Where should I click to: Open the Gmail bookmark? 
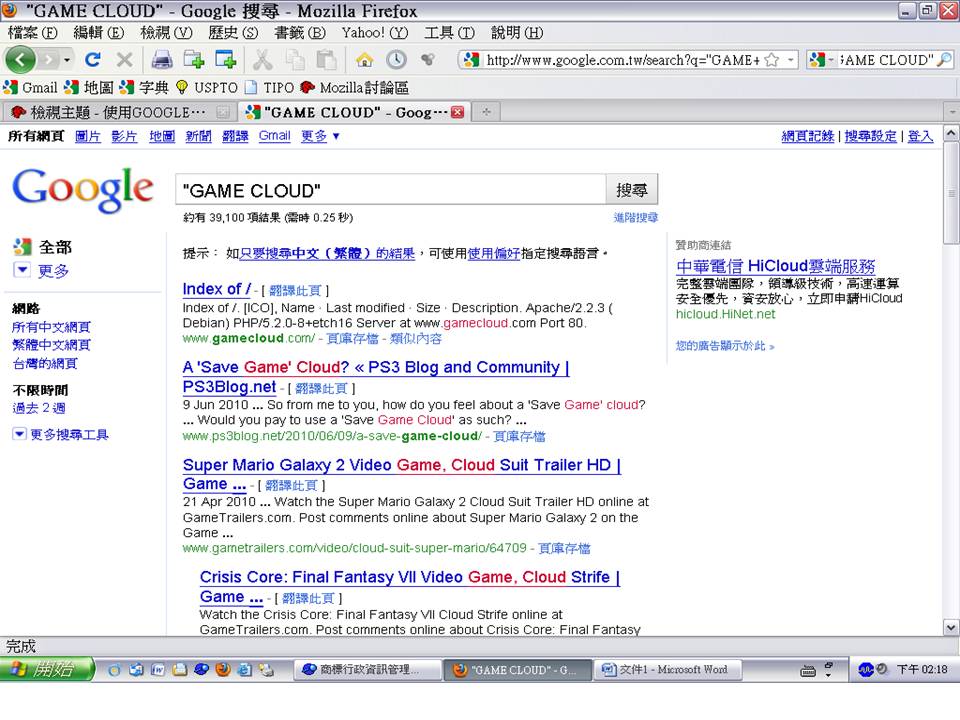click(x=31, y=88)
